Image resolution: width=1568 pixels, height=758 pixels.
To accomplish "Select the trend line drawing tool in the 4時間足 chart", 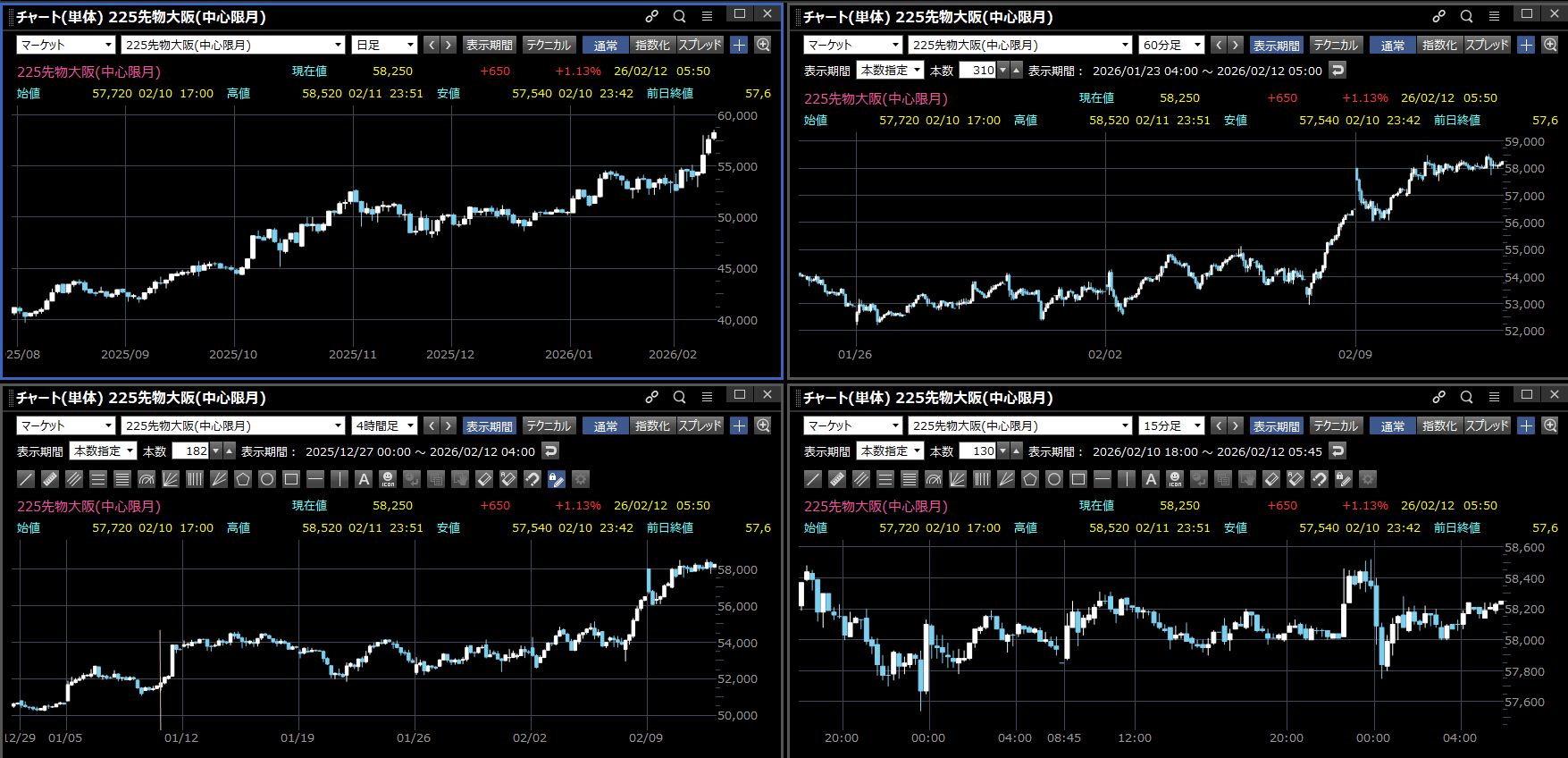I will point(26,479).
